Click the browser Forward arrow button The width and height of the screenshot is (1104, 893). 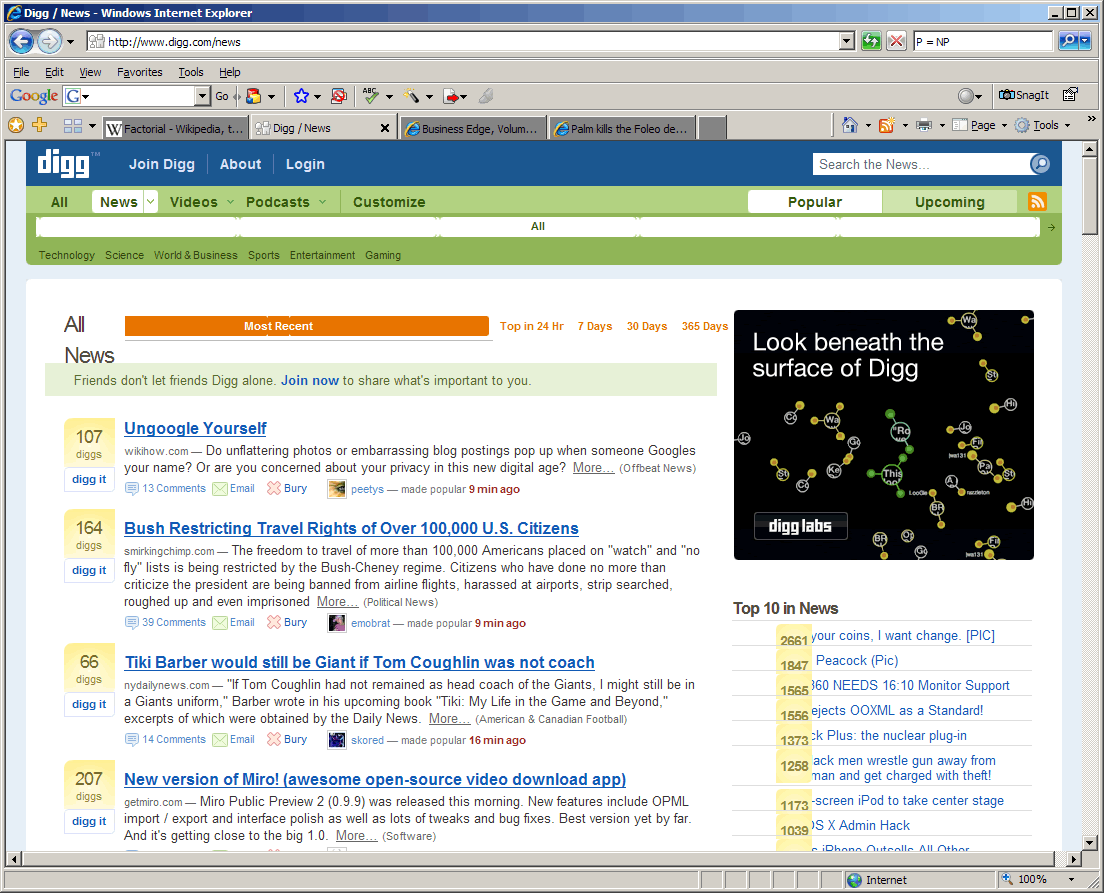tap(49, 42)
